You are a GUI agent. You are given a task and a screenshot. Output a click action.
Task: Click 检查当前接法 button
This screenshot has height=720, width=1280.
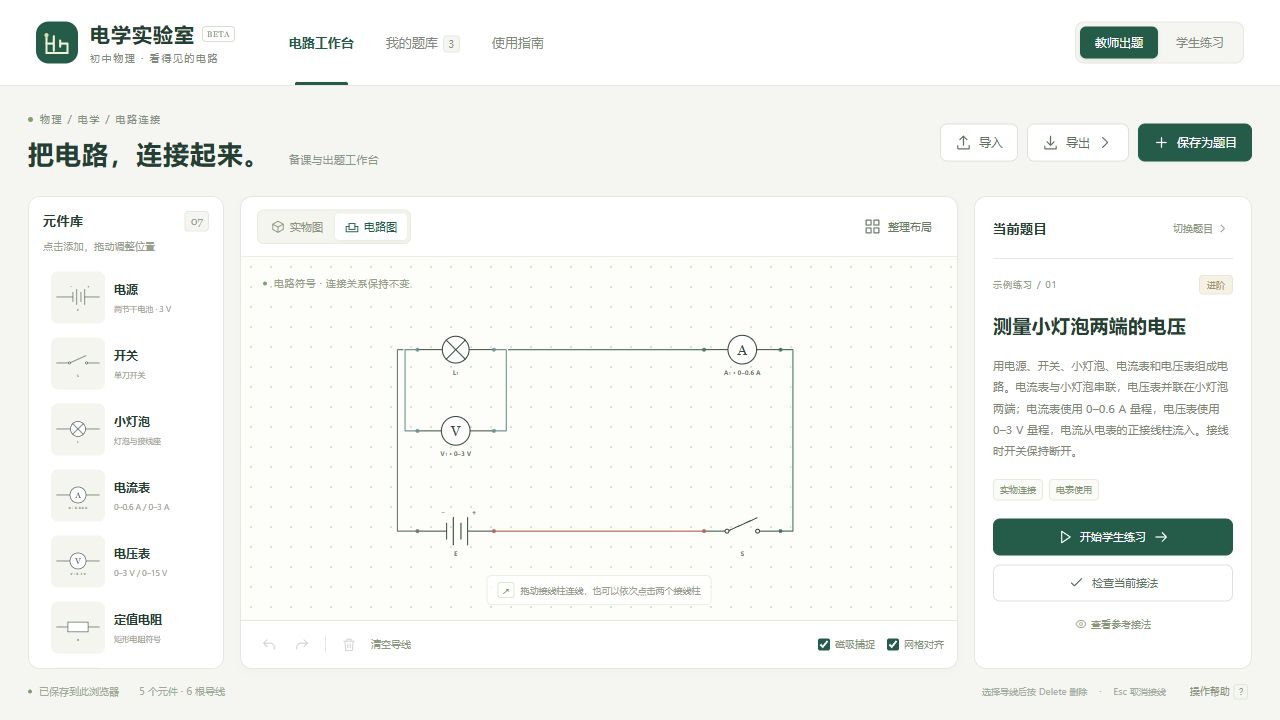[x=1113, y=583]
